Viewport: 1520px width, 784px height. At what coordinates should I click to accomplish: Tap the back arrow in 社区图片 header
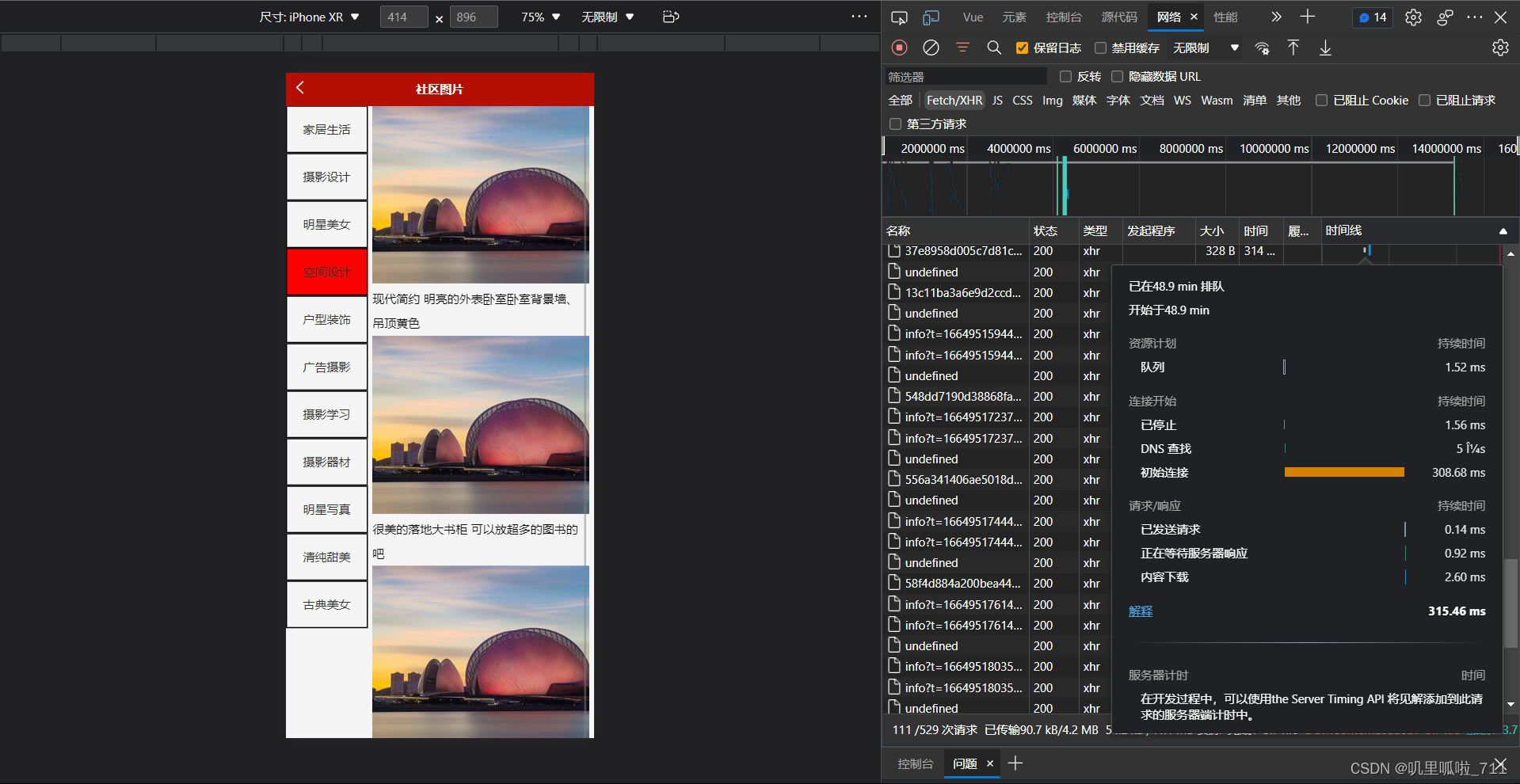tap(300, 88)
